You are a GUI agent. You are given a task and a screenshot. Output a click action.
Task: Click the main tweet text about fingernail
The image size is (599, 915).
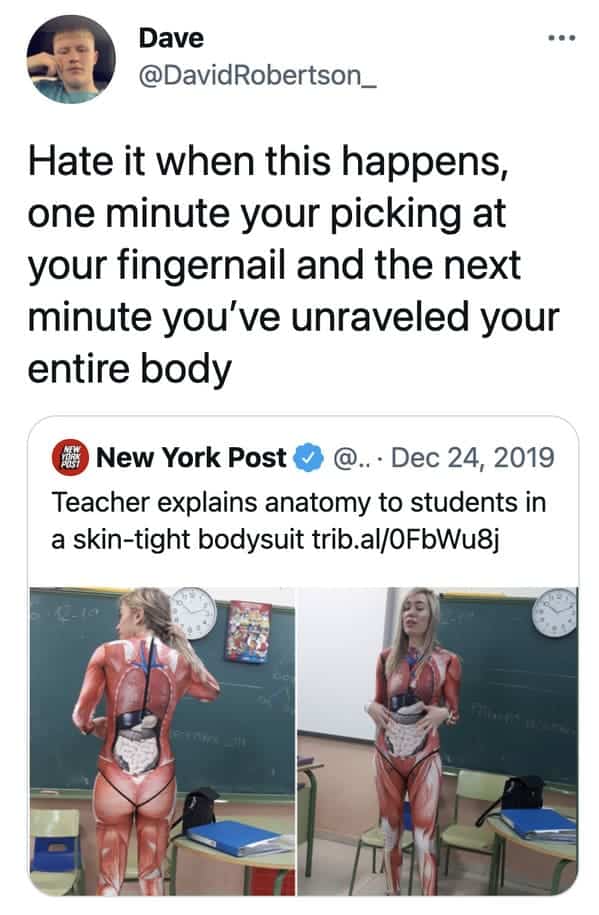294,266
